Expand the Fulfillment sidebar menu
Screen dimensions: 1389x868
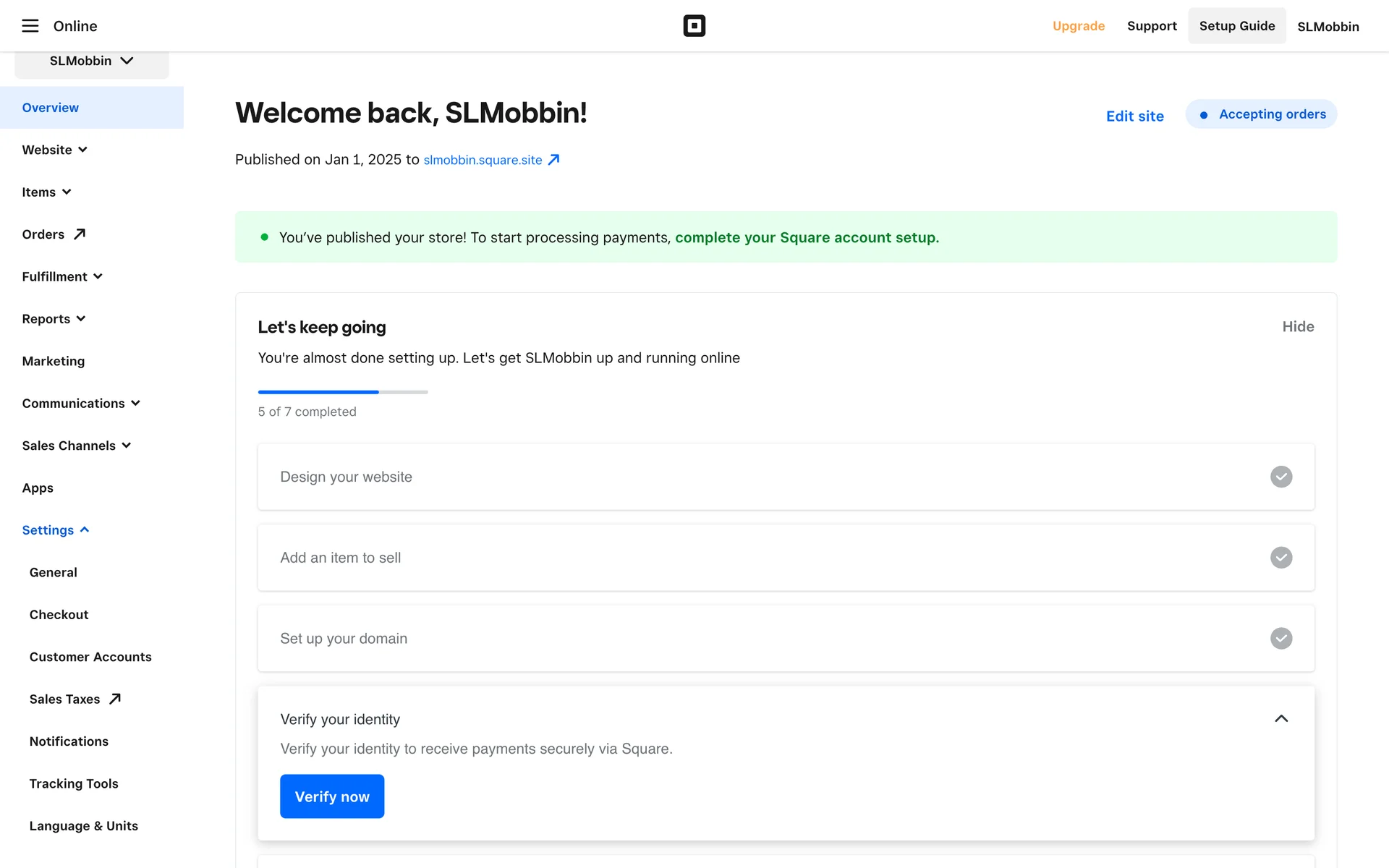62,276
